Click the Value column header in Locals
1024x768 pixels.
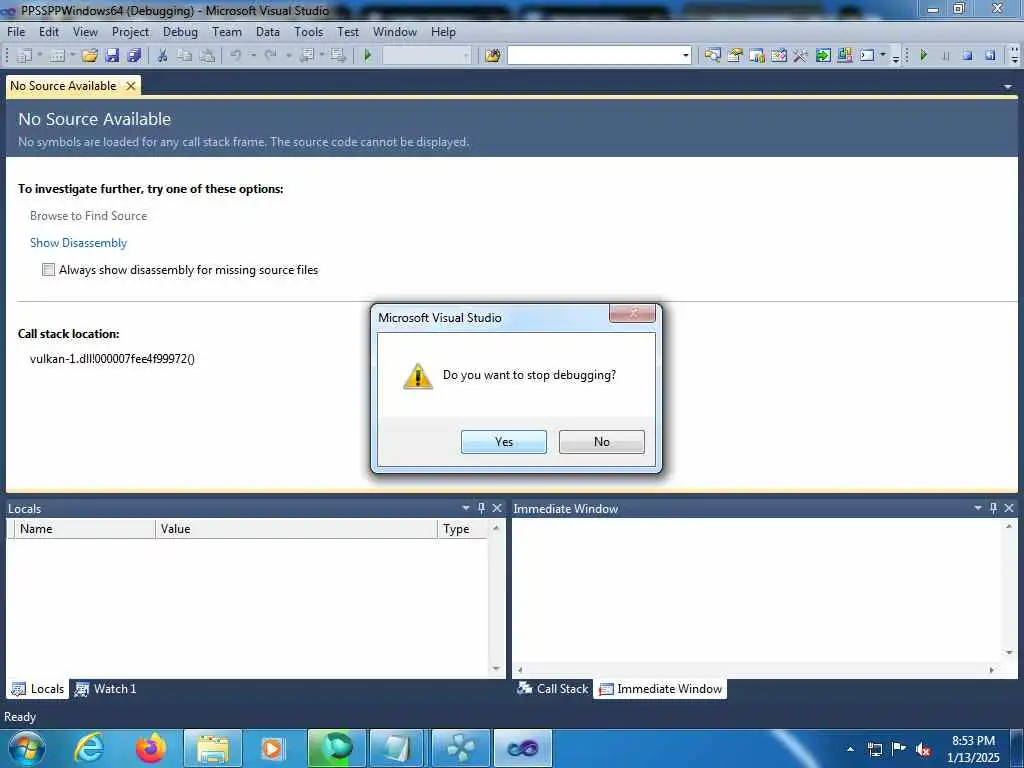[x=296, y=529]
